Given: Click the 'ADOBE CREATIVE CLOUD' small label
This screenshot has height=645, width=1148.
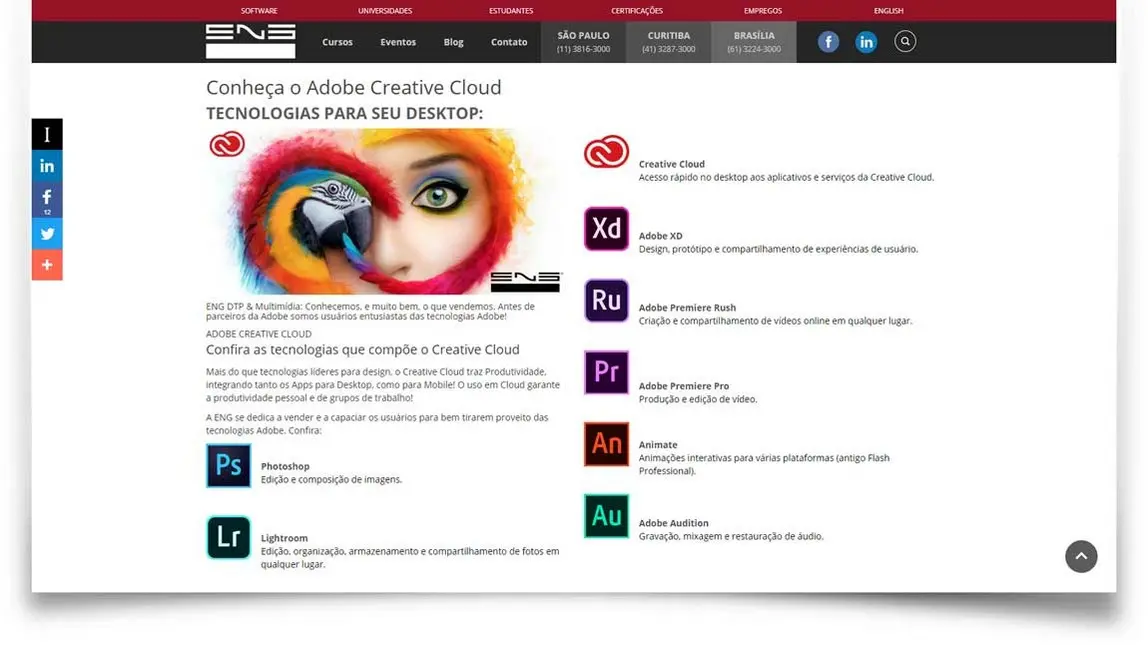Looking at the screenshot, I should 258,334.
